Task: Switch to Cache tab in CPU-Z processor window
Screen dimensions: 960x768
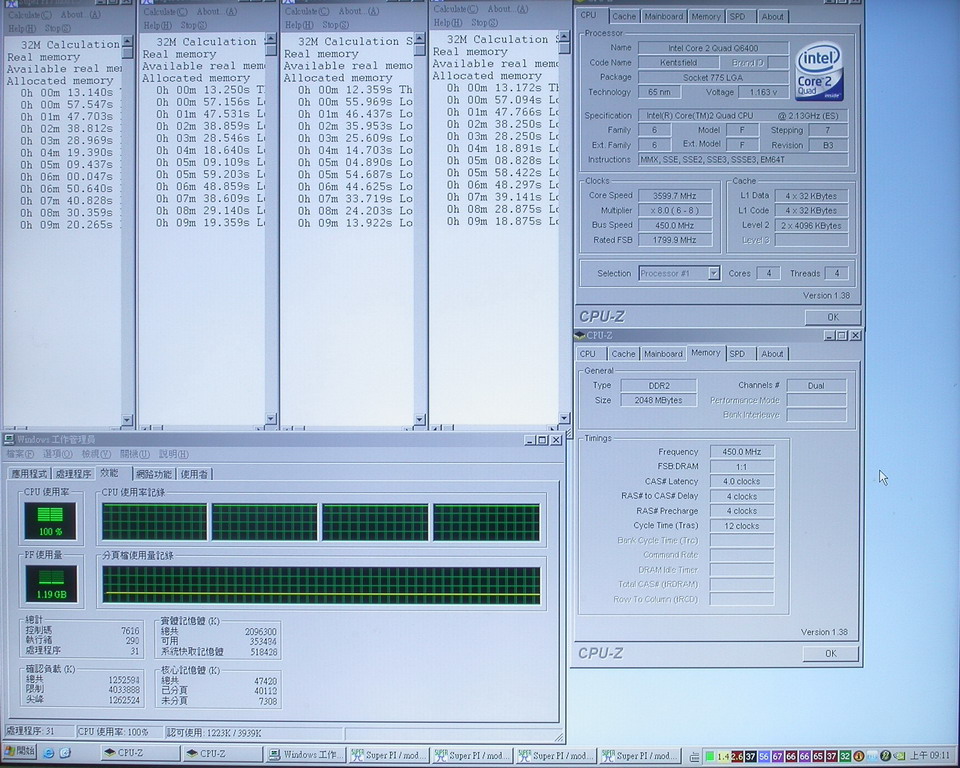Action: (x=623, y=17)
